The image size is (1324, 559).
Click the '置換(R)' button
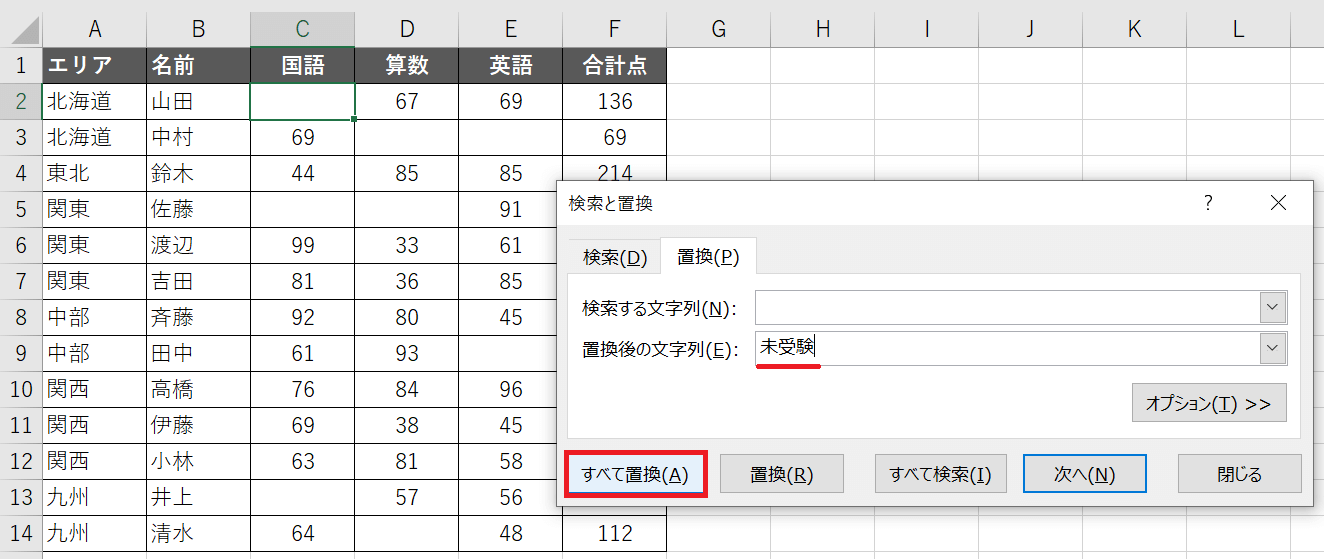coord(782,474)
